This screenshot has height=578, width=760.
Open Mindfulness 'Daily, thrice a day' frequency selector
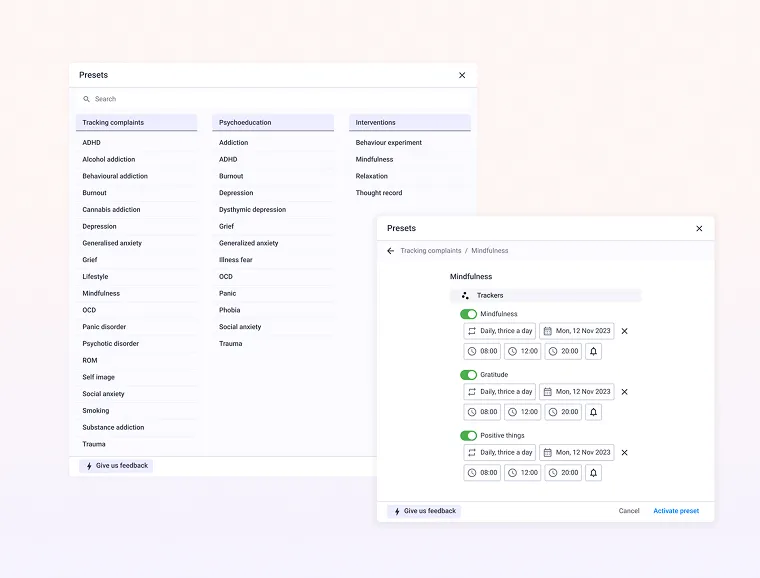pos(500,331)
